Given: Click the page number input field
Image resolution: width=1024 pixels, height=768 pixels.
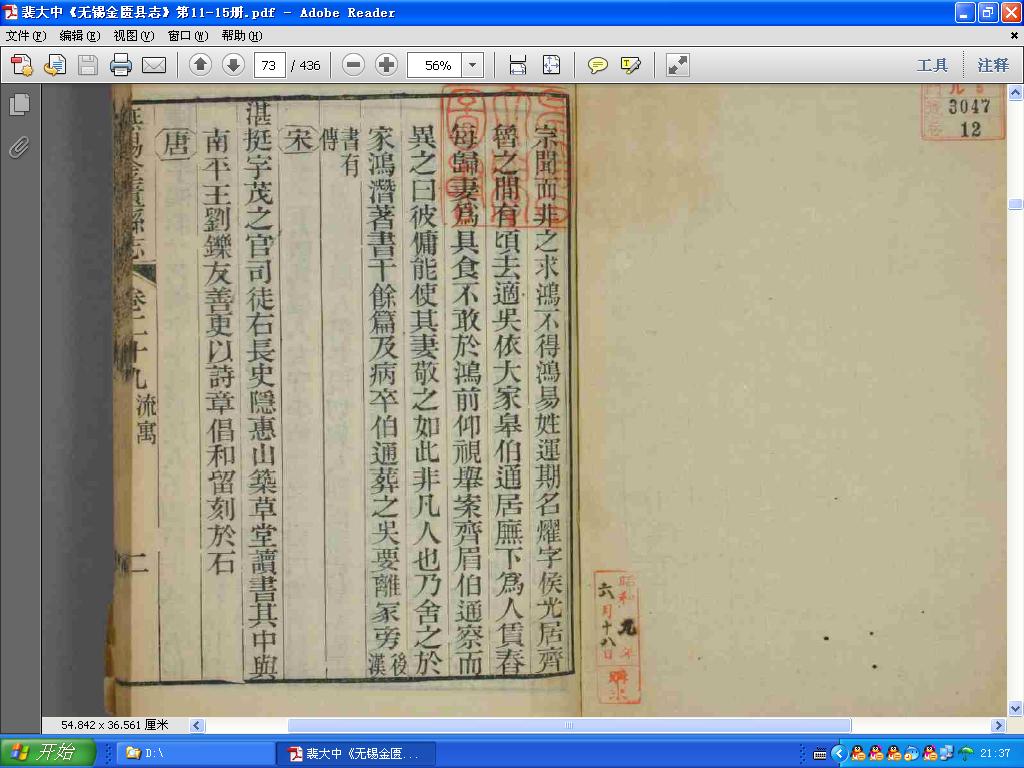Looking at the screenshot, I should (269, 65).
